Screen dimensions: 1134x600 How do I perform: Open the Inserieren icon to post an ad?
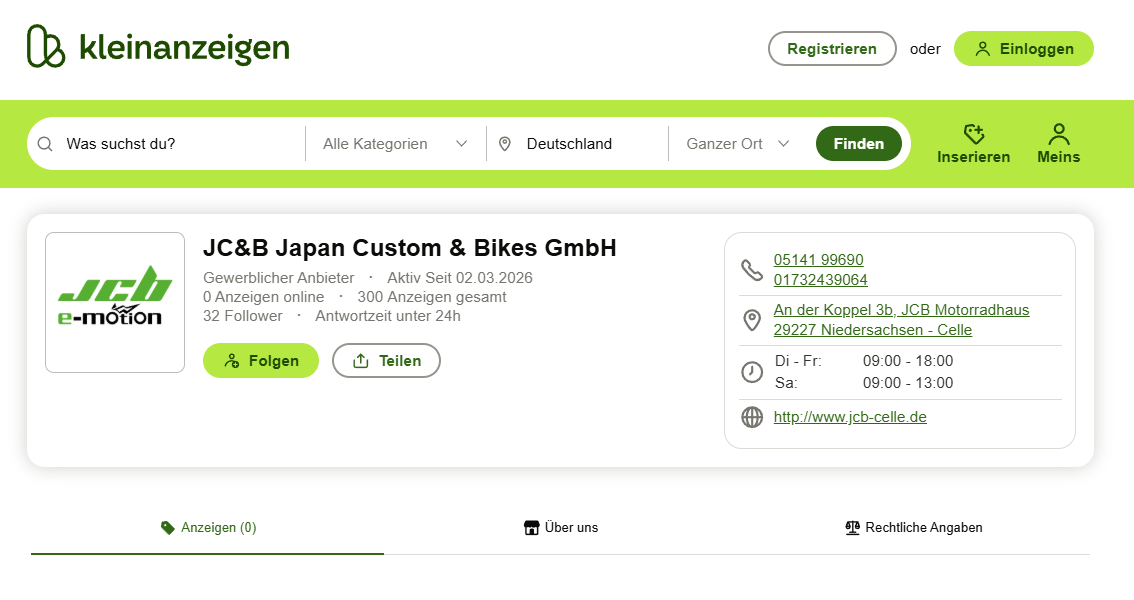[x=973, y=134]
